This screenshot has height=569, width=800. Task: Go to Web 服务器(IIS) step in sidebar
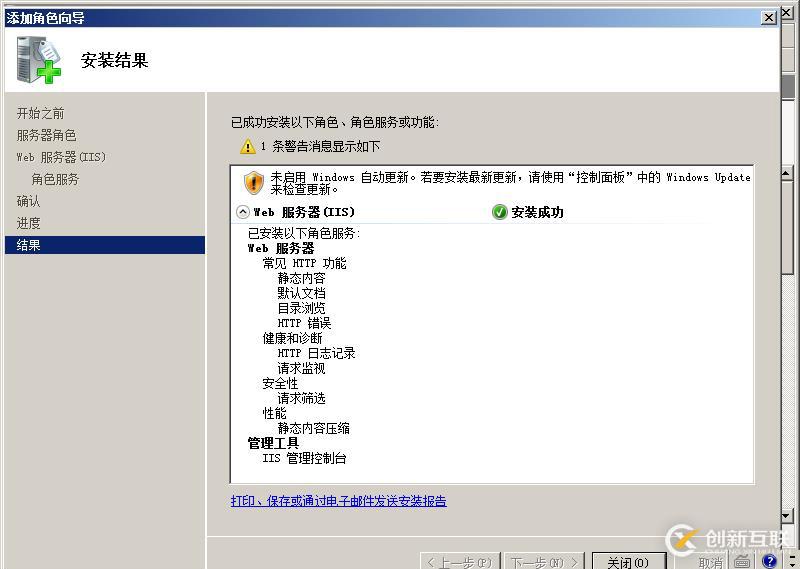pyautogui.click(x=61, y=157)
